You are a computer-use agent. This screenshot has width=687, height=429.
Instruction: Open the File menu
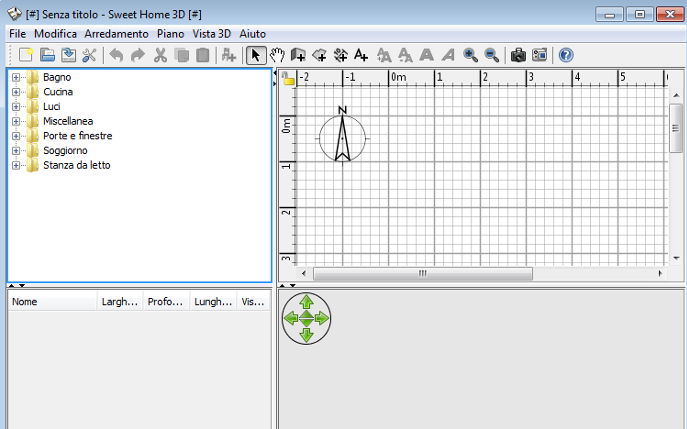(18, 34)
